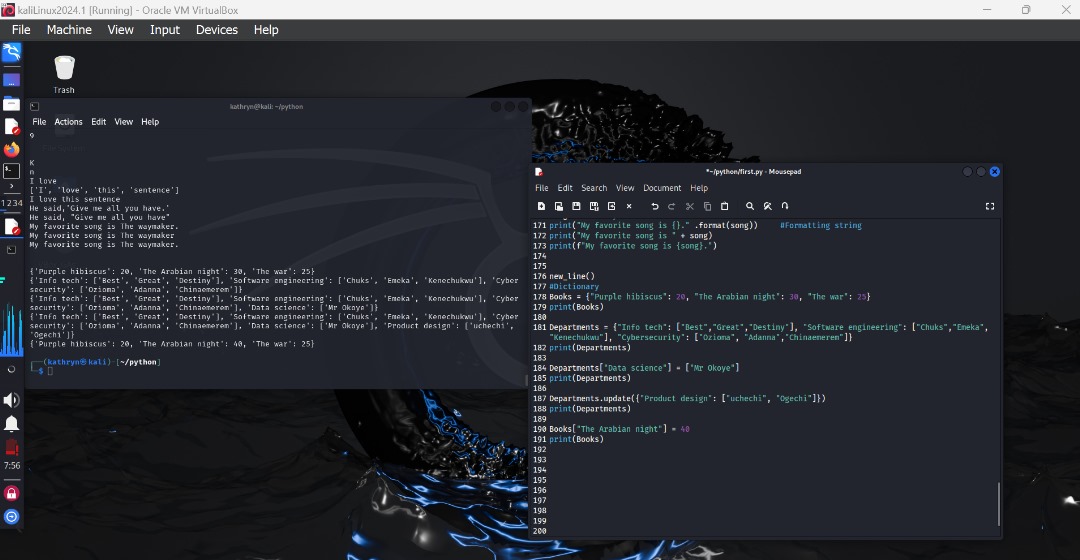Open Find and Replace toolbar icon
Screen dimensions: 1080x560
pyautogui.click(x=767, y=206)
